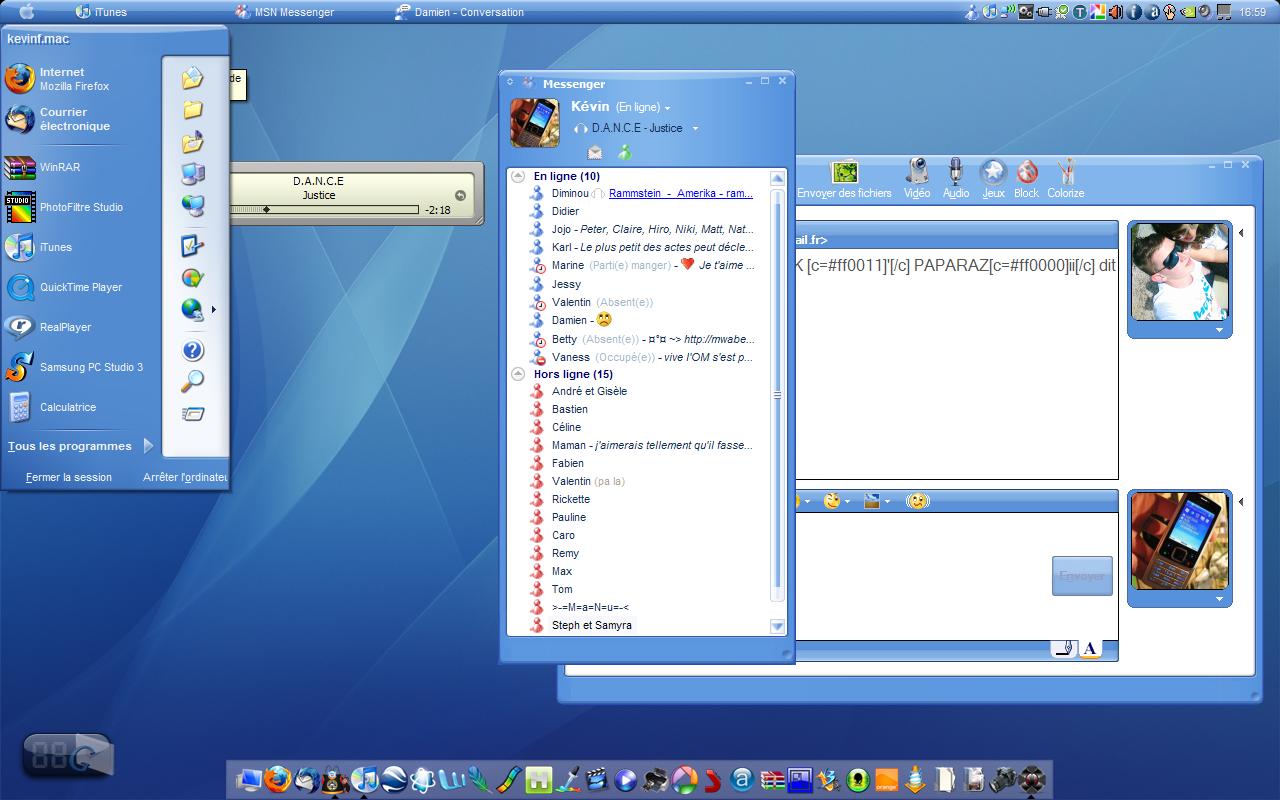Click the Vidéo webcam icon in conversation toolbar
This screenshot has width=1280, height=800.
pos(917,172)
